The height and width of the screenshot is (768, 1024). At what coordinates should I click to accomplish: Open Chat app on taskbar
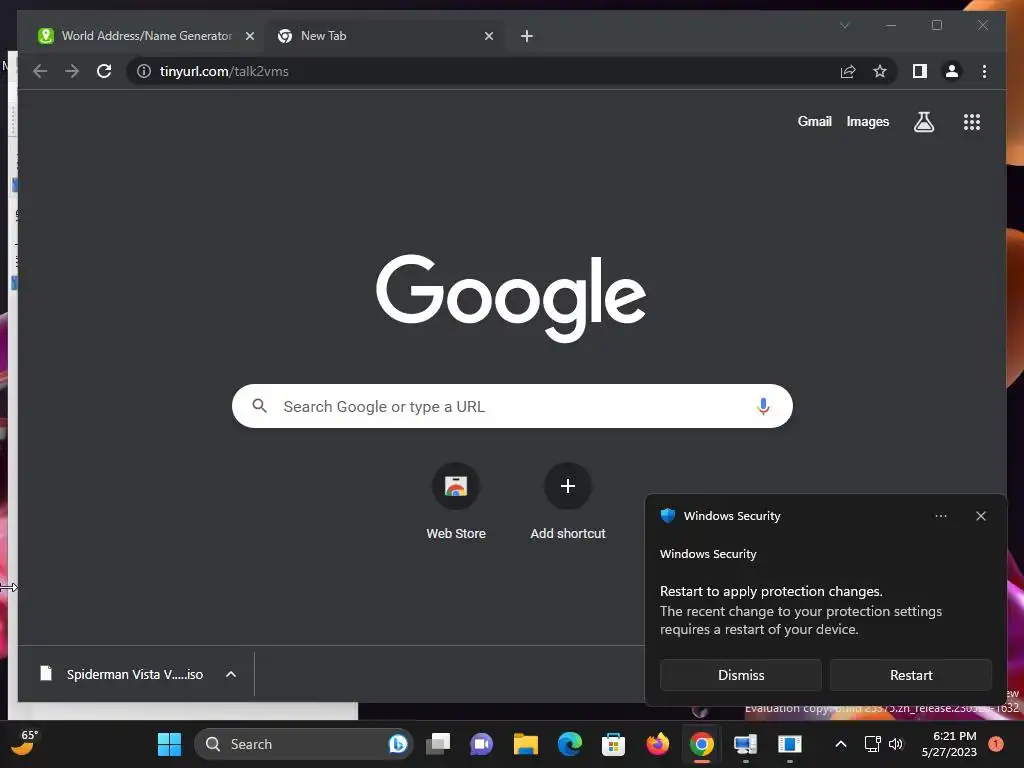tap(481, 744)
